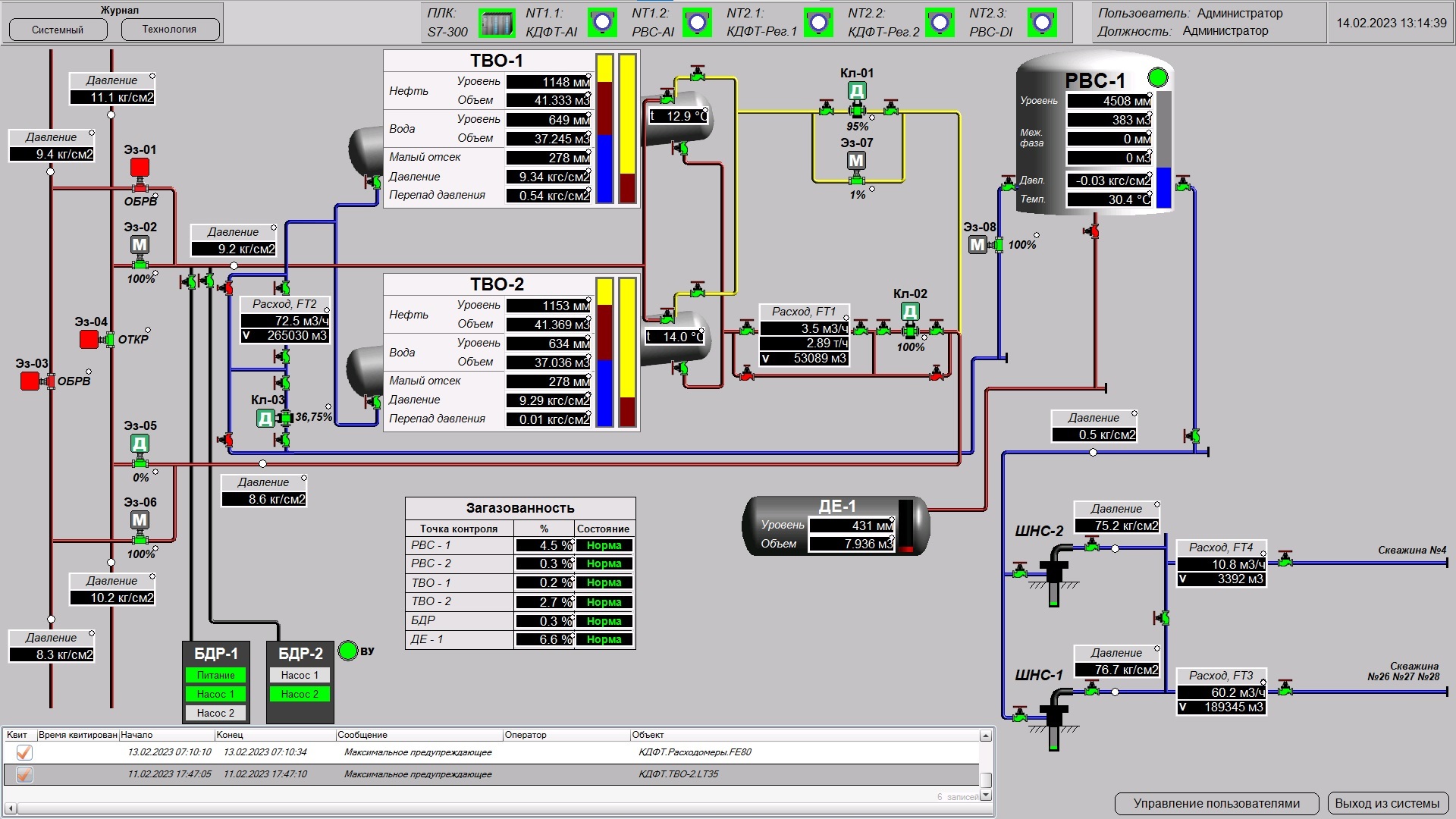
Task: Open the Кл-03 control valve Д icon
Action: click(x=265, y=418)
